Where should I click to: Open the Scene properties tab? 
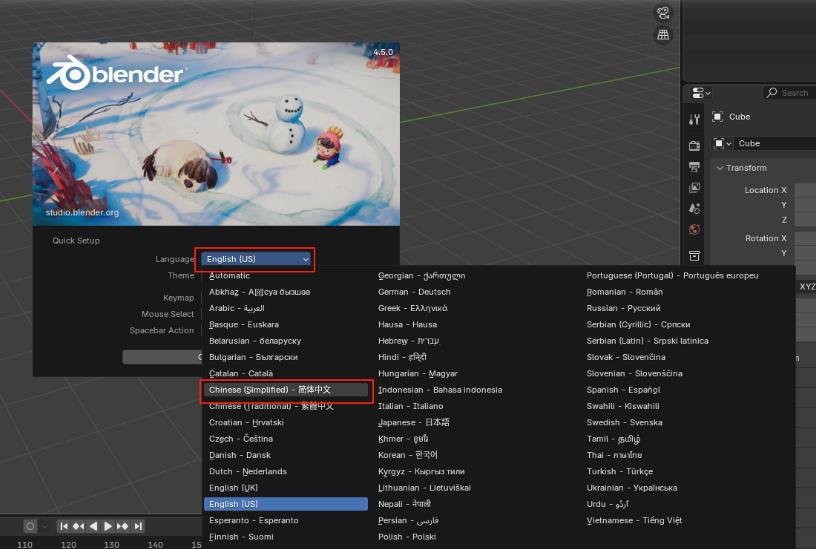694,209
